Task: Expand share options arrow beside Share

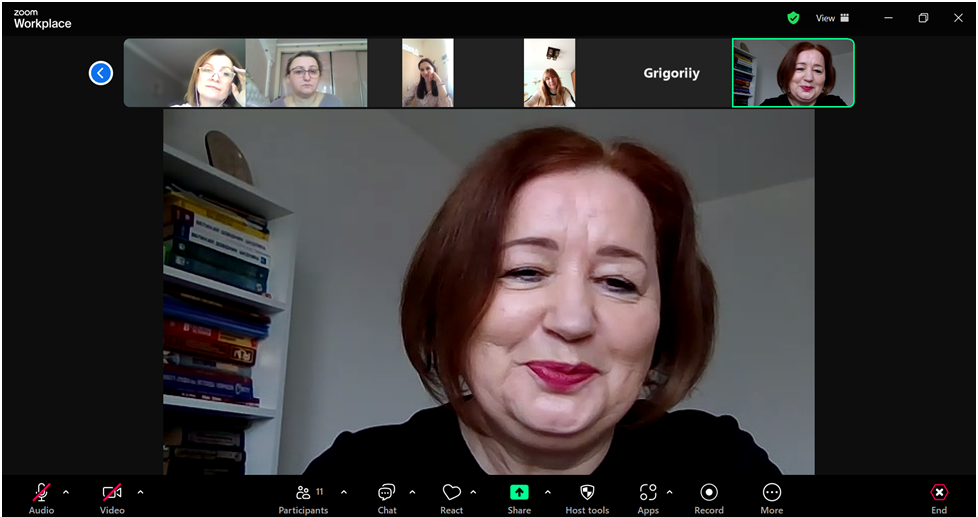Action: tap(547, 492)
